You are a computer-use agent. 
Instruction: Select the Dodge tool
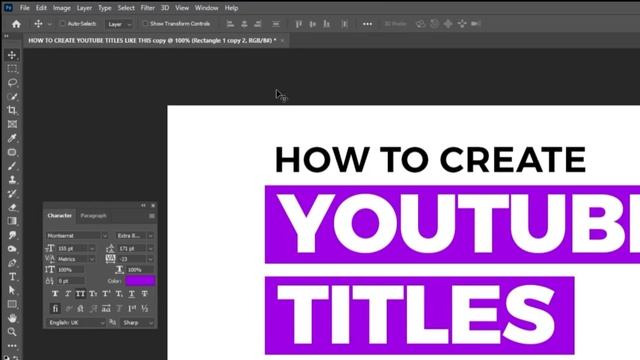tap(12, 249)
